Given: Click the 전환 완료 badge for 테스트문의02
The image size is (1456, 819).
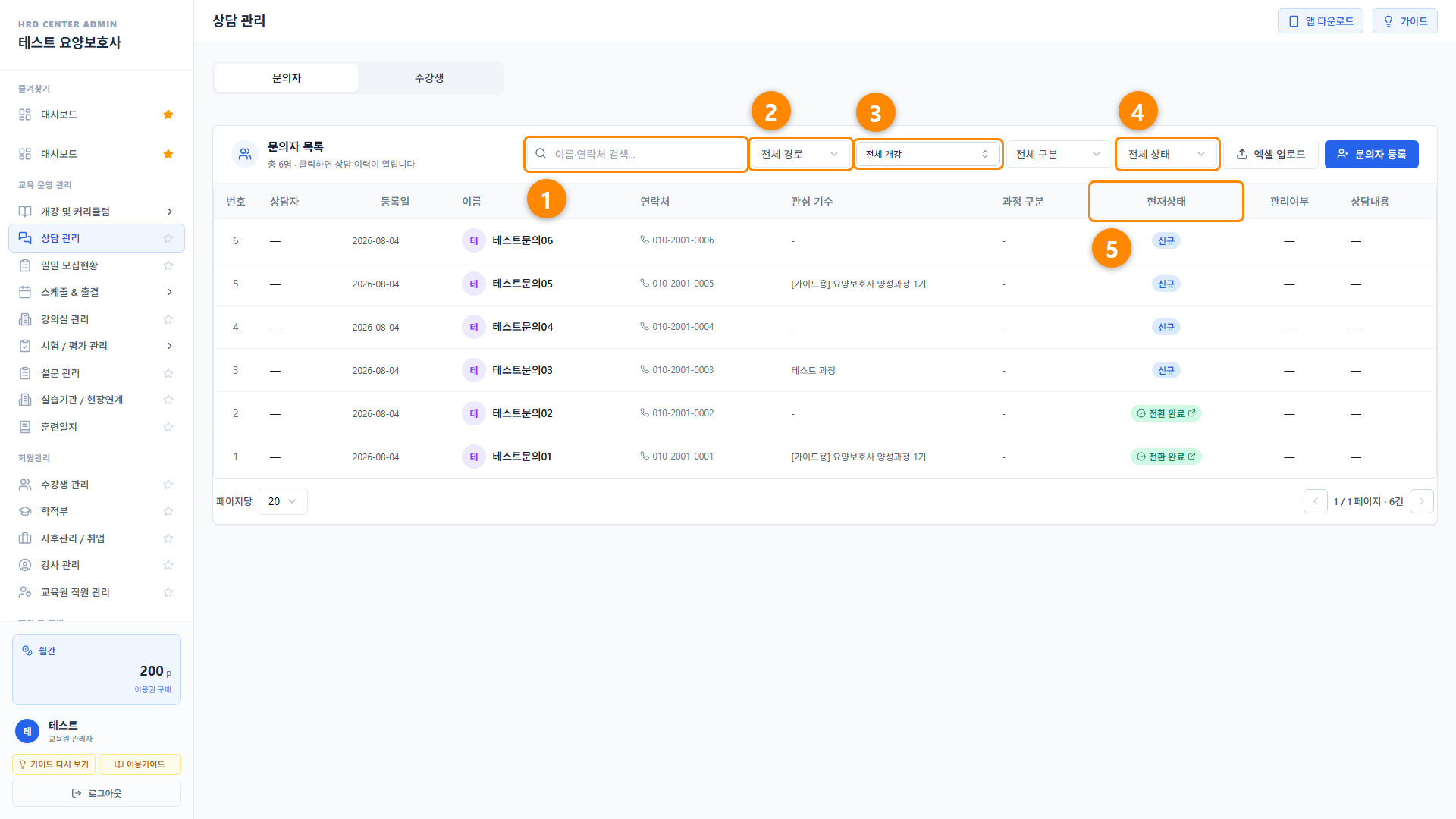Looking at the screenshot, I should tap(1166, 413).
